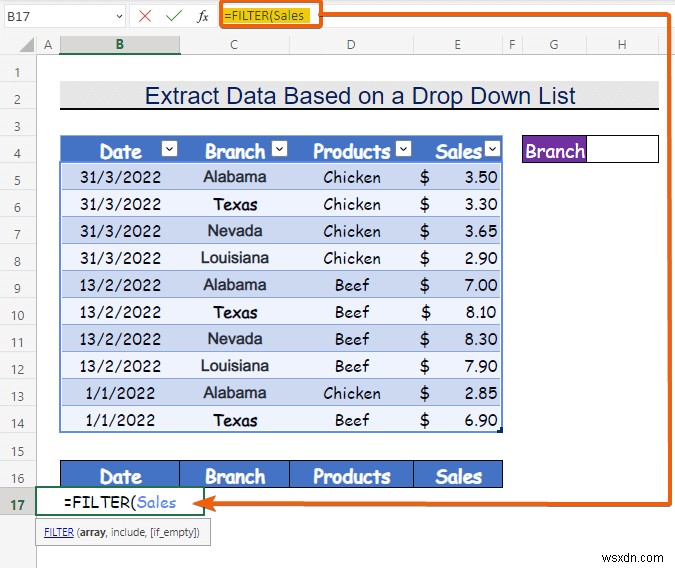Open the Products column filter dropdown
The width and height of the screenshot is (675, 568).
pyautogui.click(x=404, y=149)
